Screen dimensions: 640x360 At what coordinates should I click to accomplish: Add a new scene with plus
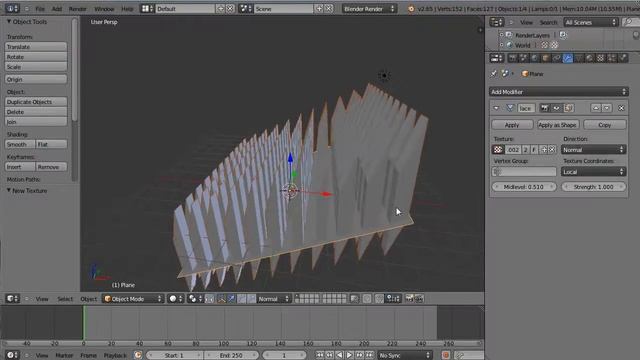click(x=319, y=9)
